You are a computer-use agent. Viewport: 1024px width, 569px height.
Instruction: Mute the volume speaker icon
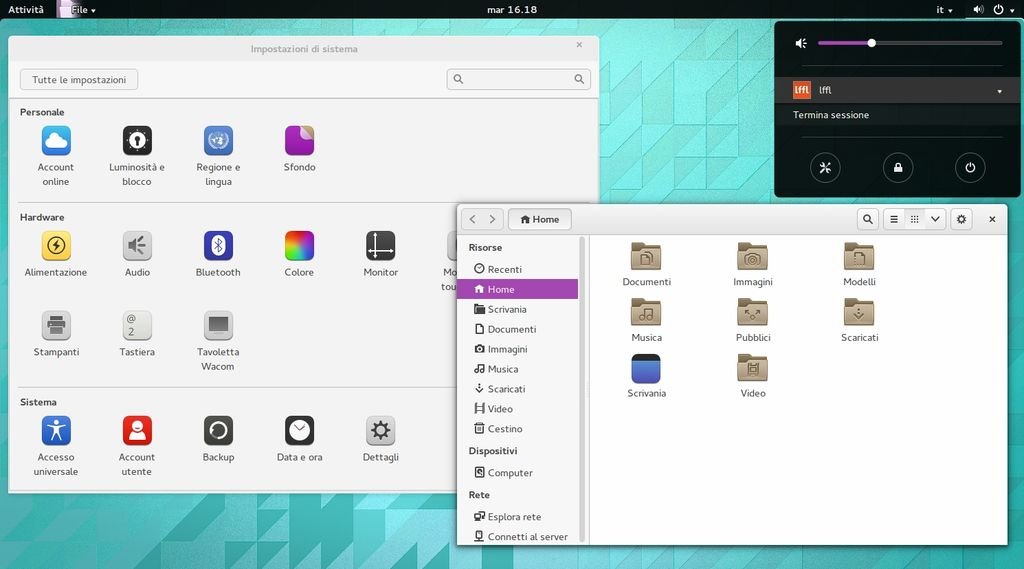(801, 43)
